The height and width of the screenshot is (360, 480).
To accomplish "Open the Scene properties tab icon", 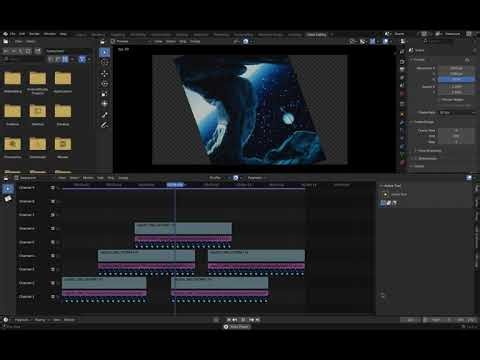I will pyautogui.click(x=402, y=85).
